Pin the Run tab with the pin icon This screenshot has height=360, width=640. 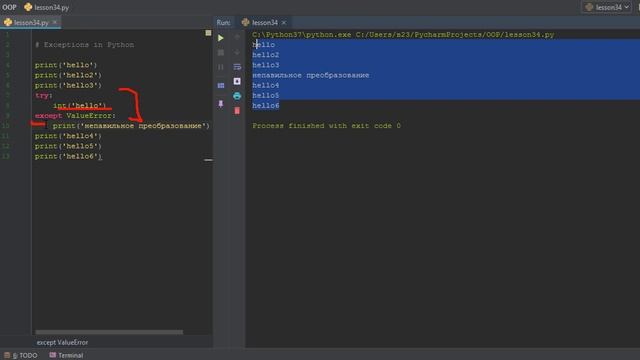[220, 104]
